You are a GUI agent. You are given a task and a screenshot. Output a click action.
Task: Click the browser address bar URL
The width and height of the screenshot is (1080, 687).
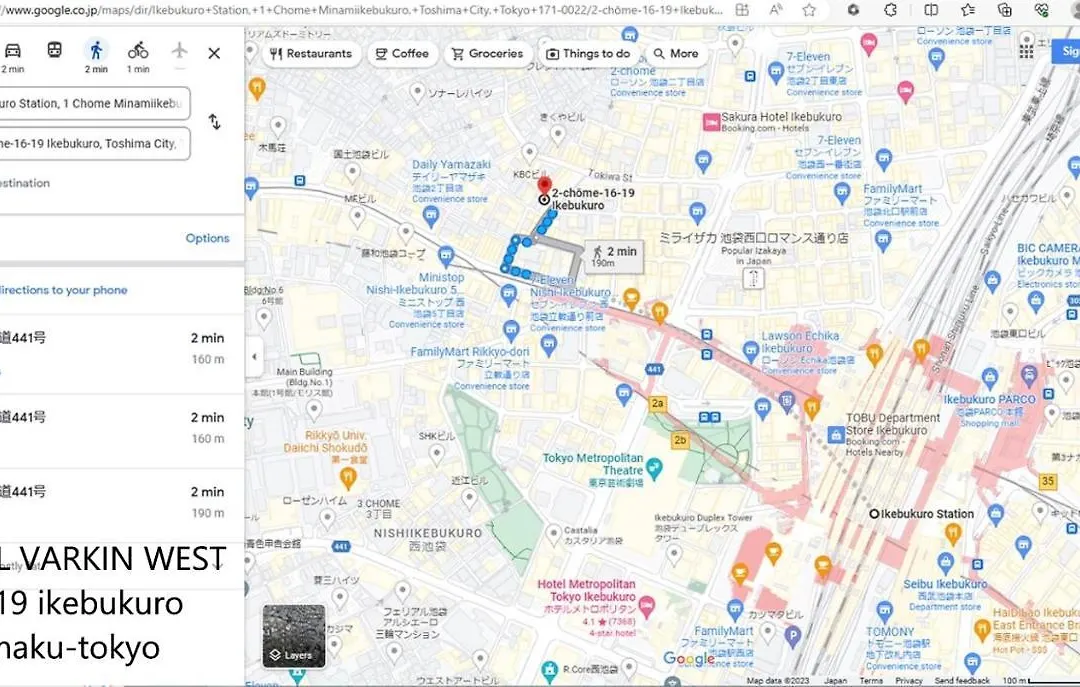tap(361, 10)
